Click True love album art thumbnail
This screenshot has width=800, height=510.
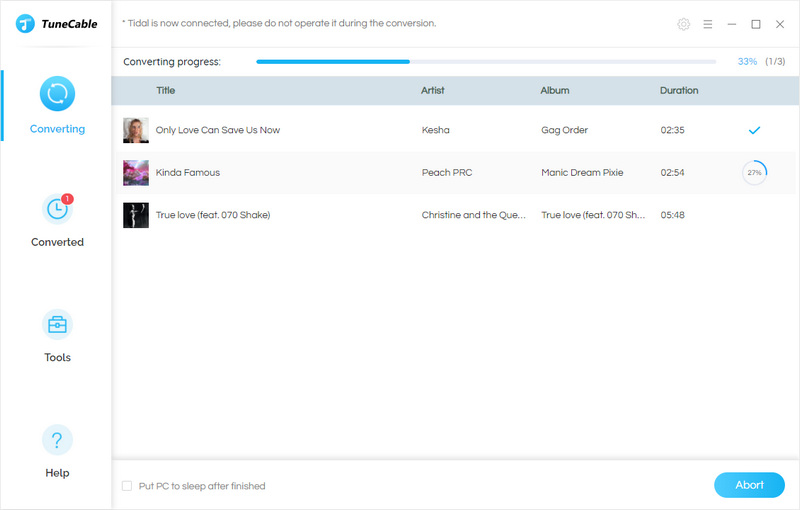click(x=136, y=215)
